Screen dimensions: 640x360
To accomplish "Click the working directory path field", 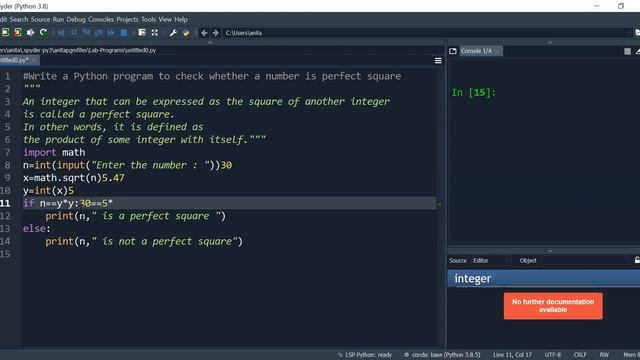I will (x=426, y=33).
